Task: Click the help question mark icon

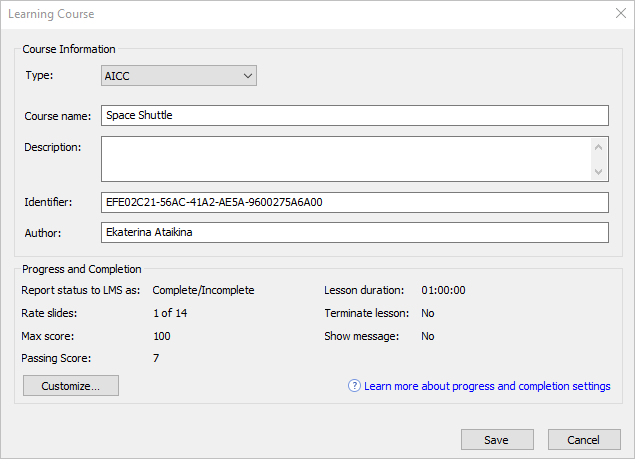Action: tap(354, 386)
